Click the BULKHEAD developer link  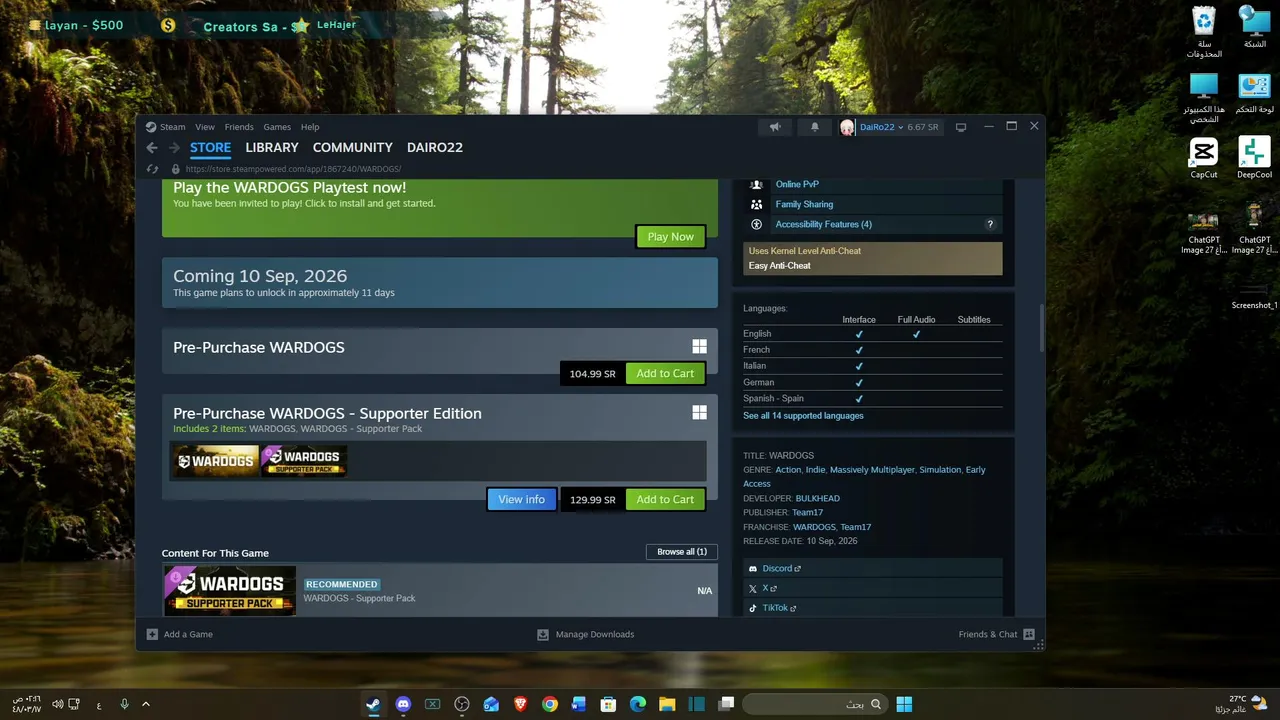tap(817, 498)
